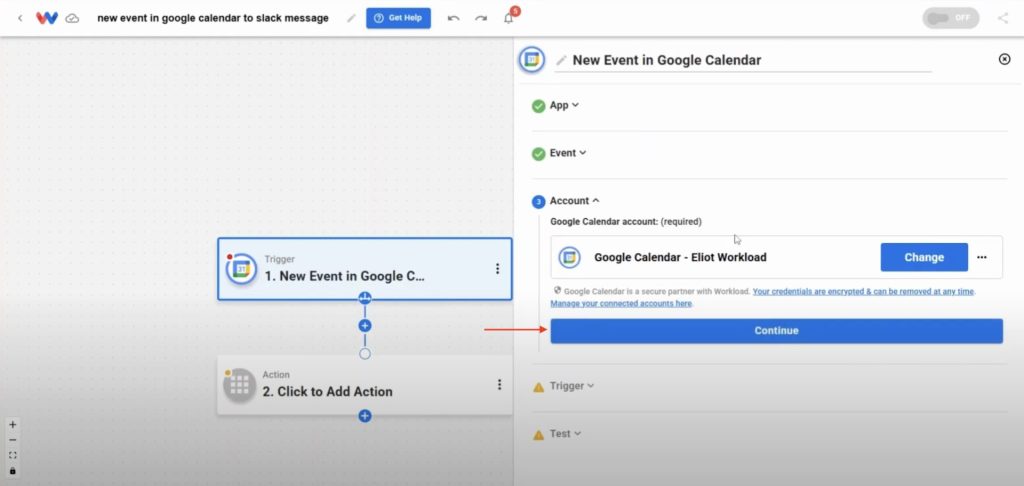Click the workflow name in the top bar
This screenshot has width=1024, height=486.
pos(213,18)
